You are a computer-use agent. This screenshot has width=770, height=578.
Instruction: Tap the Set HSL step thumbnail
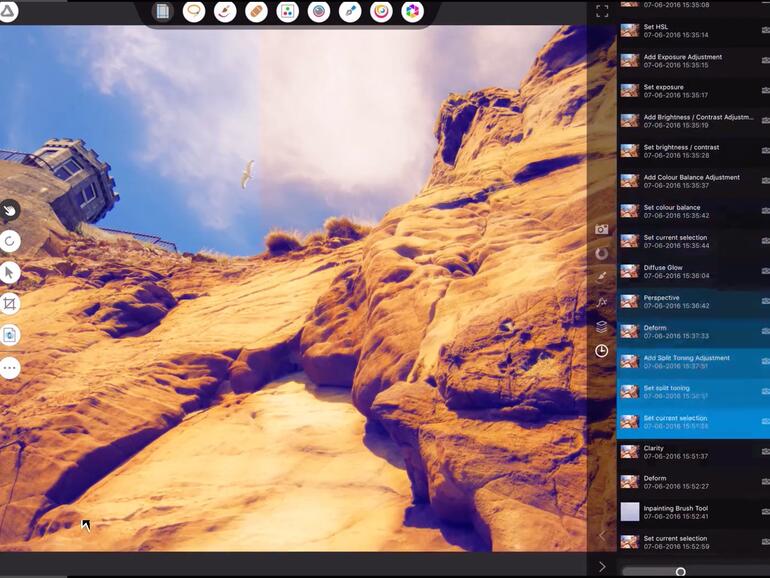pos(630,30)
